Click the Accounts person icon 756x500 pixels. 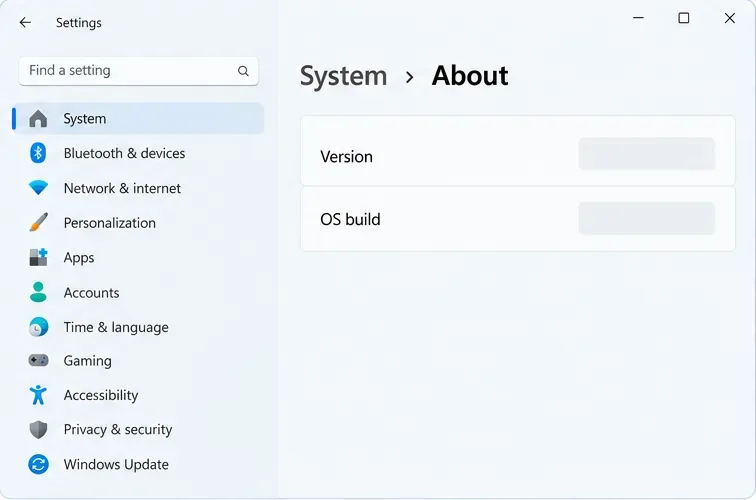coord(38,292)
